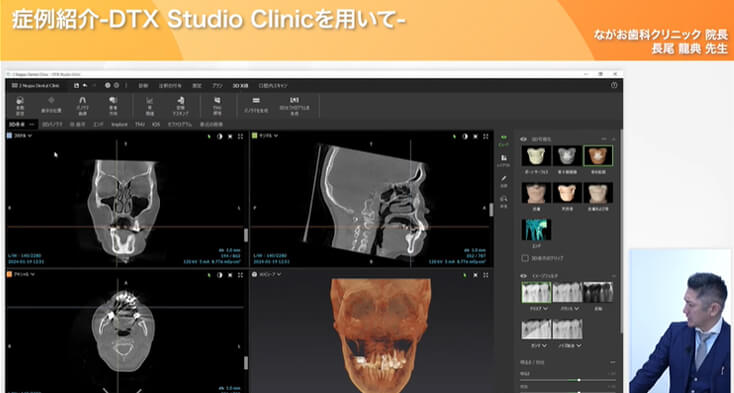Toggle contrast icon in the coronal view header
The width and height of the screenshot is (734, 393).
(x=220, y=136)
